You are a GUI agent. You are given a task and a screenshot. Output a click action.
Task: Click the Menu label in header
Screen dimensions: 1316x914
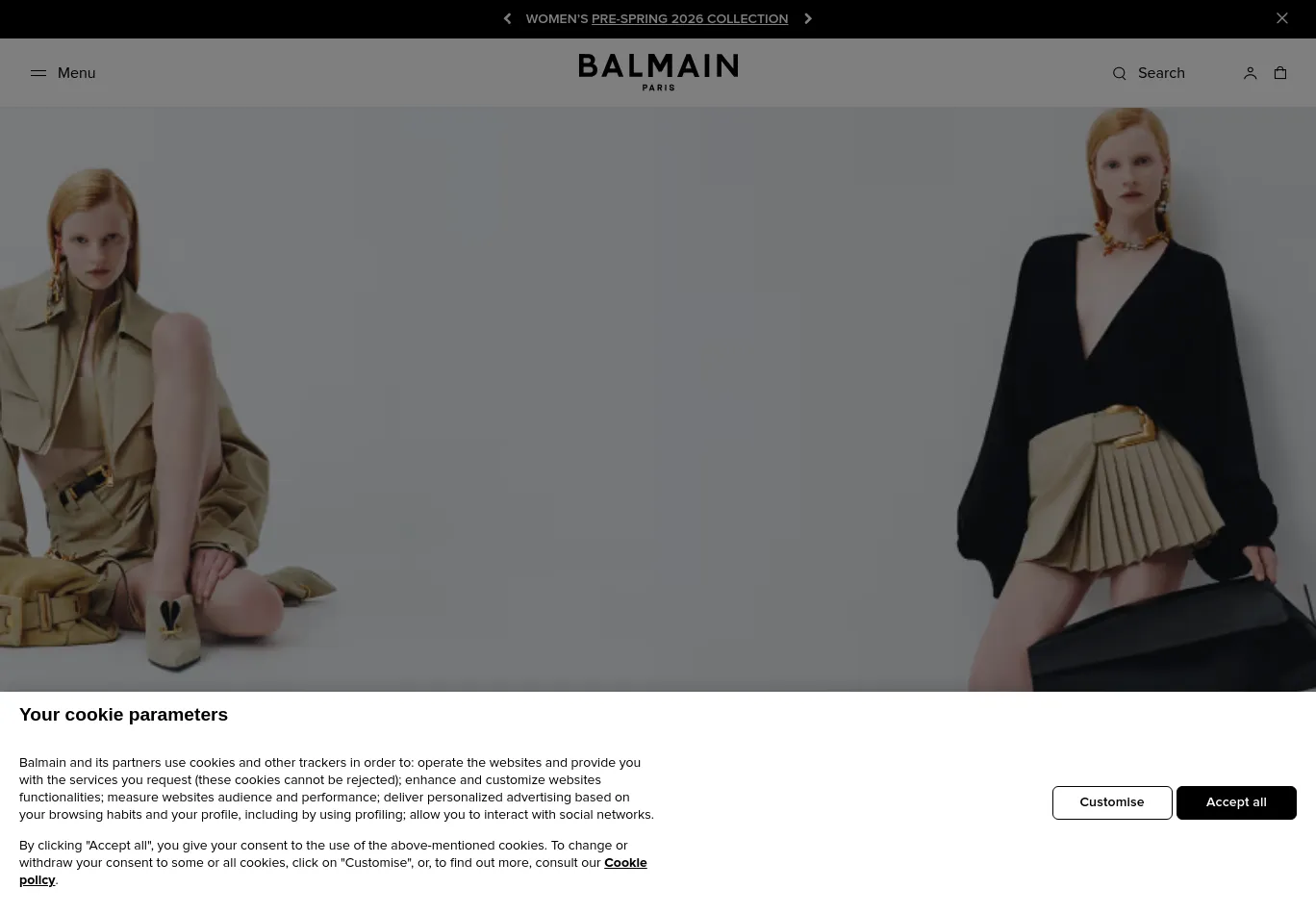[x=76, y=73]
